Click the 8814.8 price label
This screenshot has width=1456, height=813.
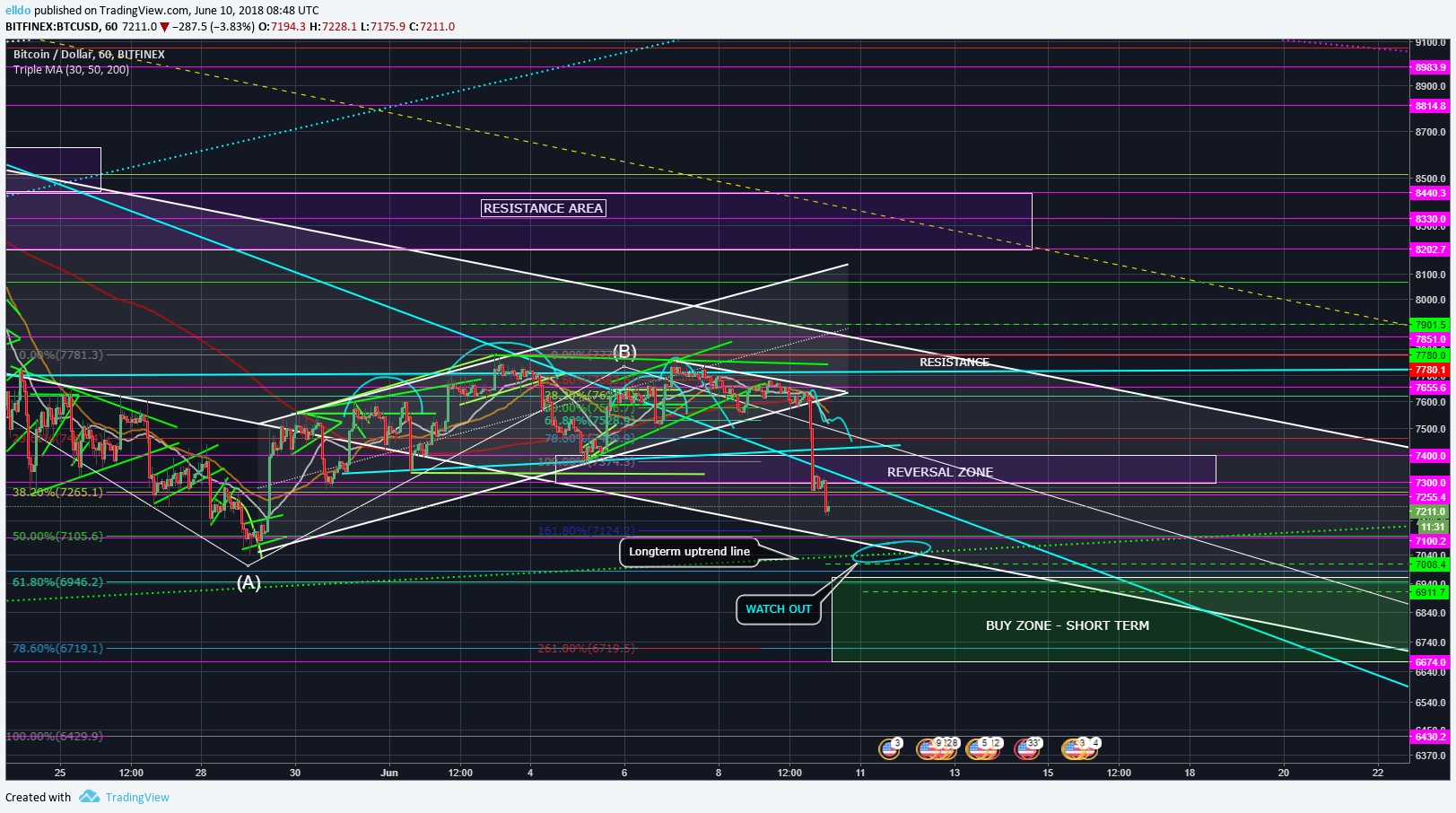point(1430,106)
